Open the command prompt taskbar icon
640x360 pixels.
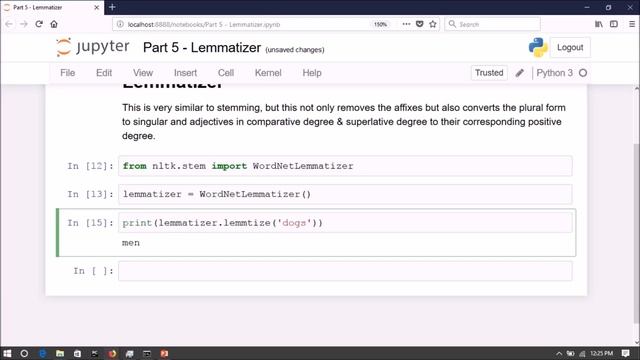(x=147, y=353)
